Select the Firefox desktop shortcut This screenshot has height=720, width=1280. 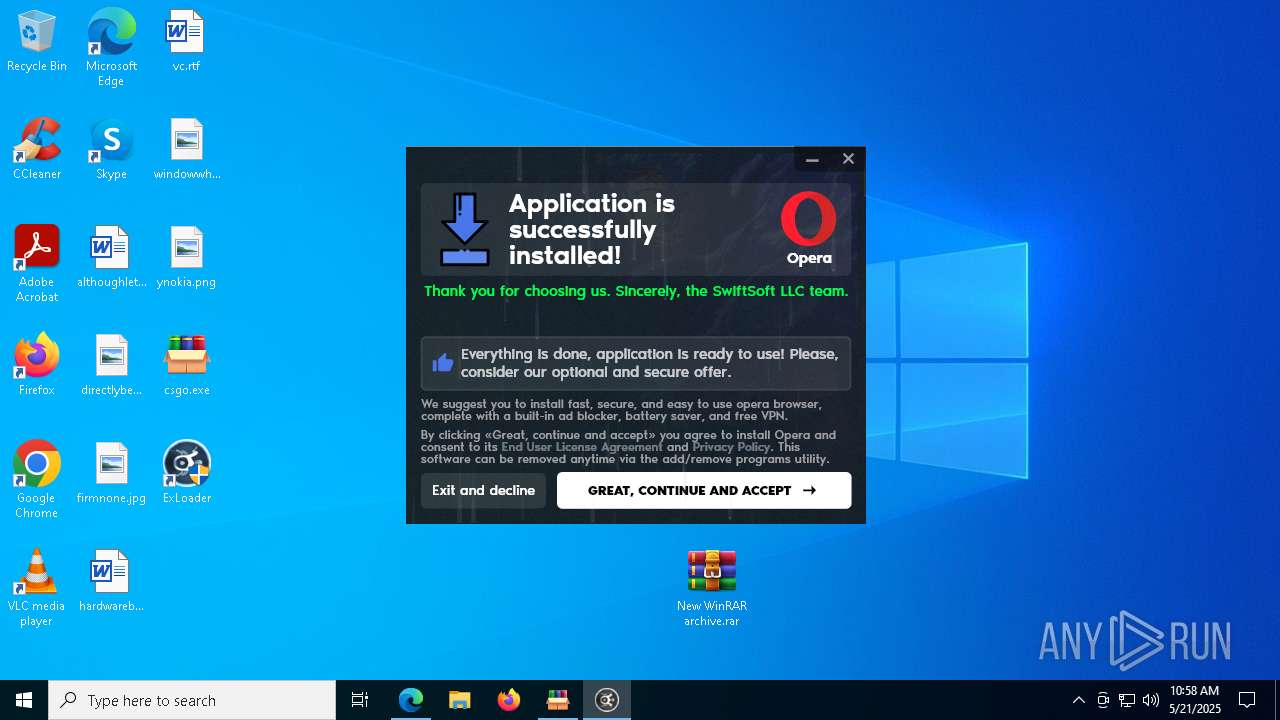[x=37, y=366]
